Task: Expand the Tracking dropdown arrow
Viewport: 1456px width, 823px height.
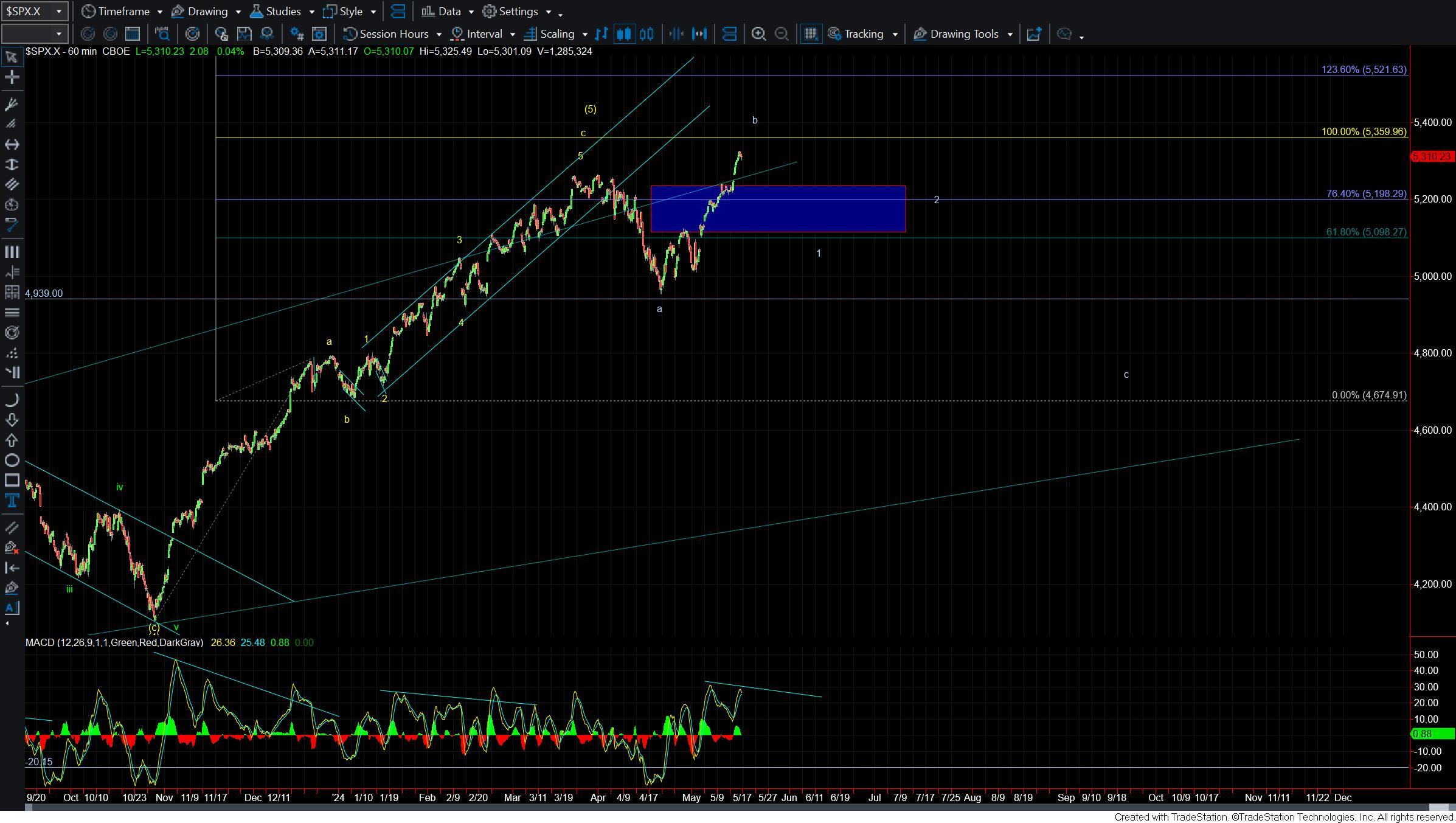Action: [895, 35]
